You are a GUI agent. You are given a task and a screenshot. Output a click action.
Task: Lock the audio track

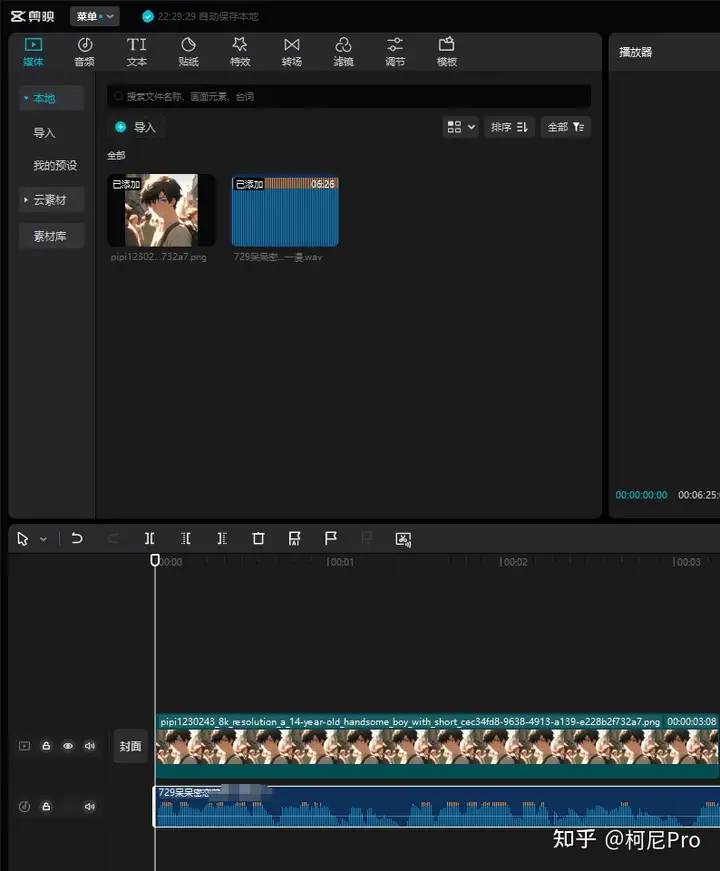46,807
